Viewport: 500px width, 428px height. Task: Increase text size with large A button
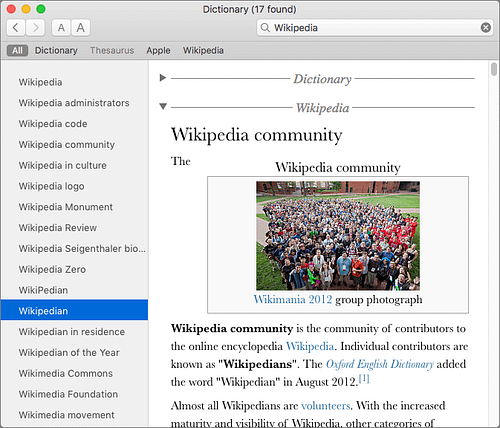pos(80,28)
